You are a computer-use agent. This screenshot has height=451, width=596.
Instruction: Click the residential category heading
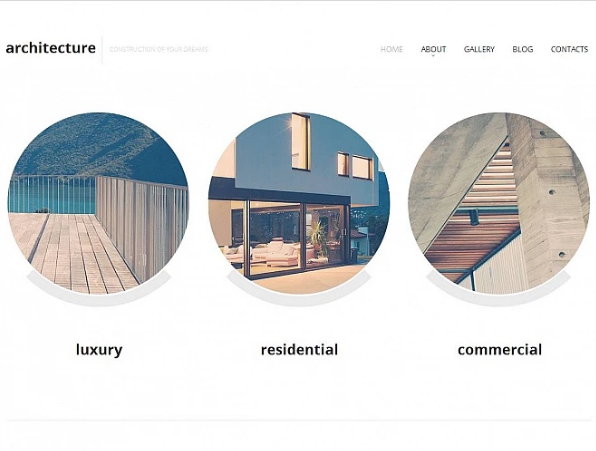click(299, 350)
